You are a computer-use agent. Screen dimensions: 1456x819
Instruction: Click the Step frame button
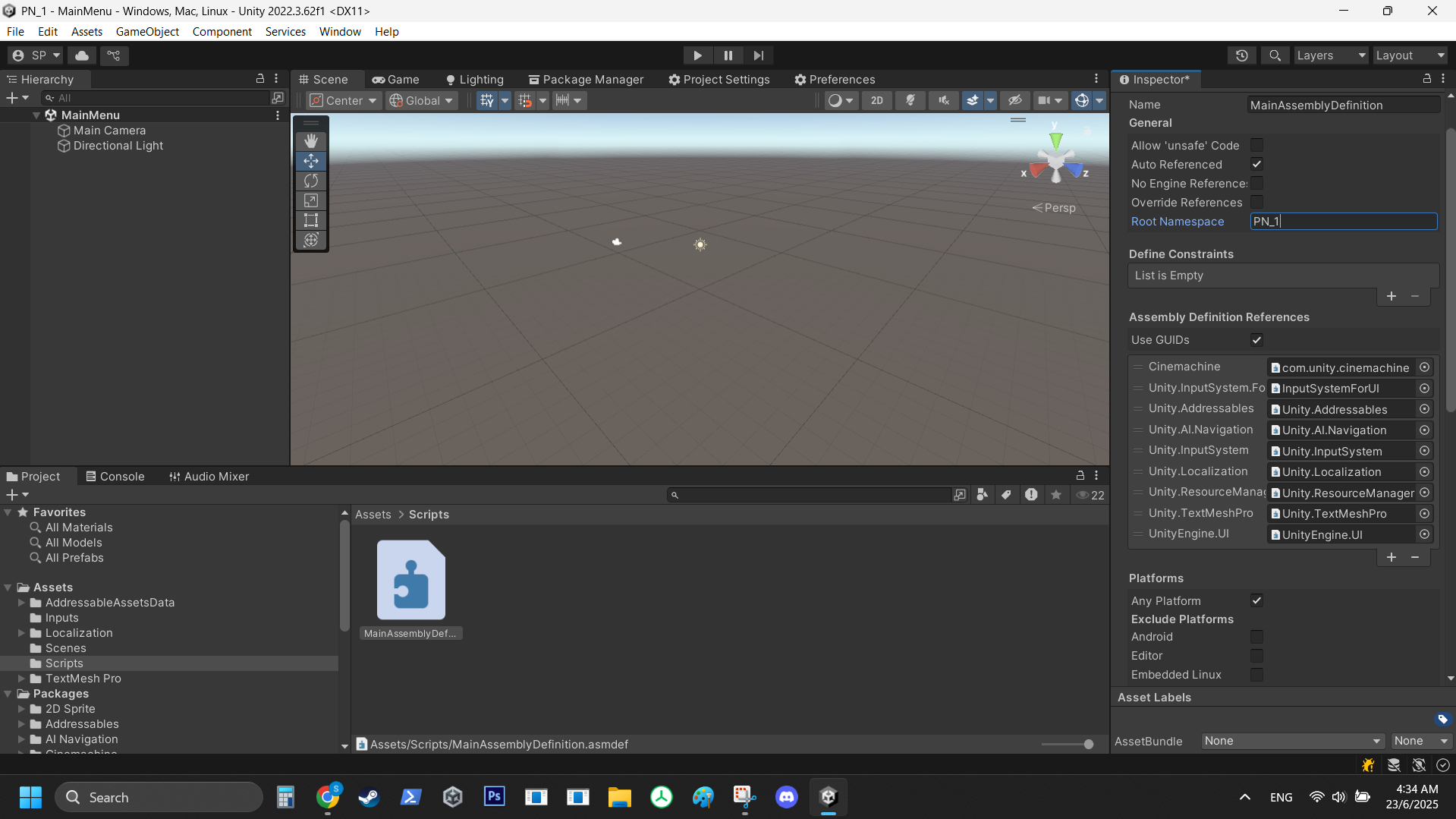point(759,55)
